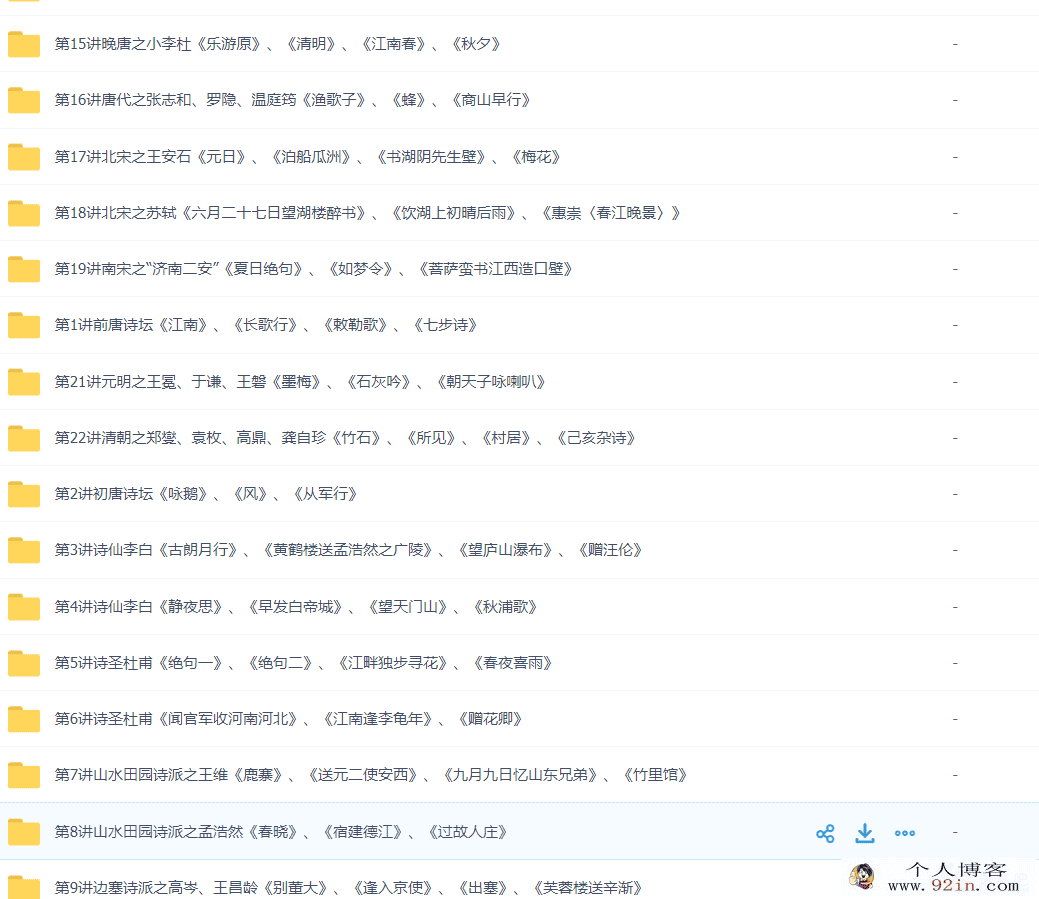Click the folder icon for 第7讲山水田园诗派之王维
The image size is (1039, 899).
(24, 775)
